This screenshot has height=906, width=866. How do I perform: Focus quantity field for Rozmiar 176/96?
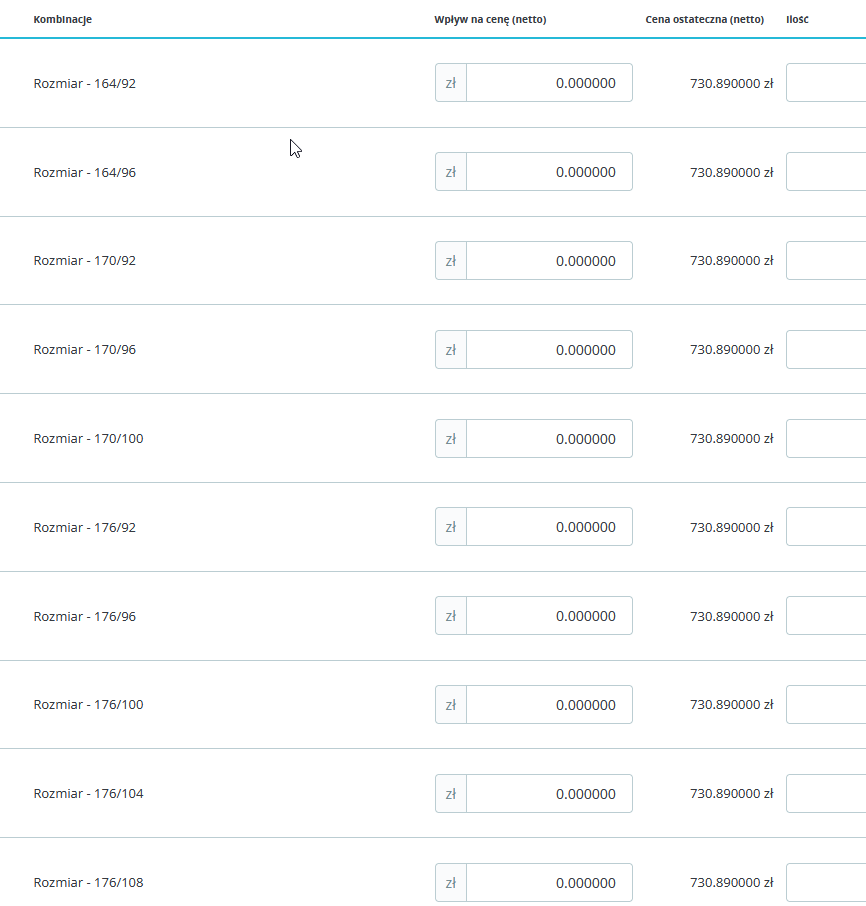tap(826, 616)
